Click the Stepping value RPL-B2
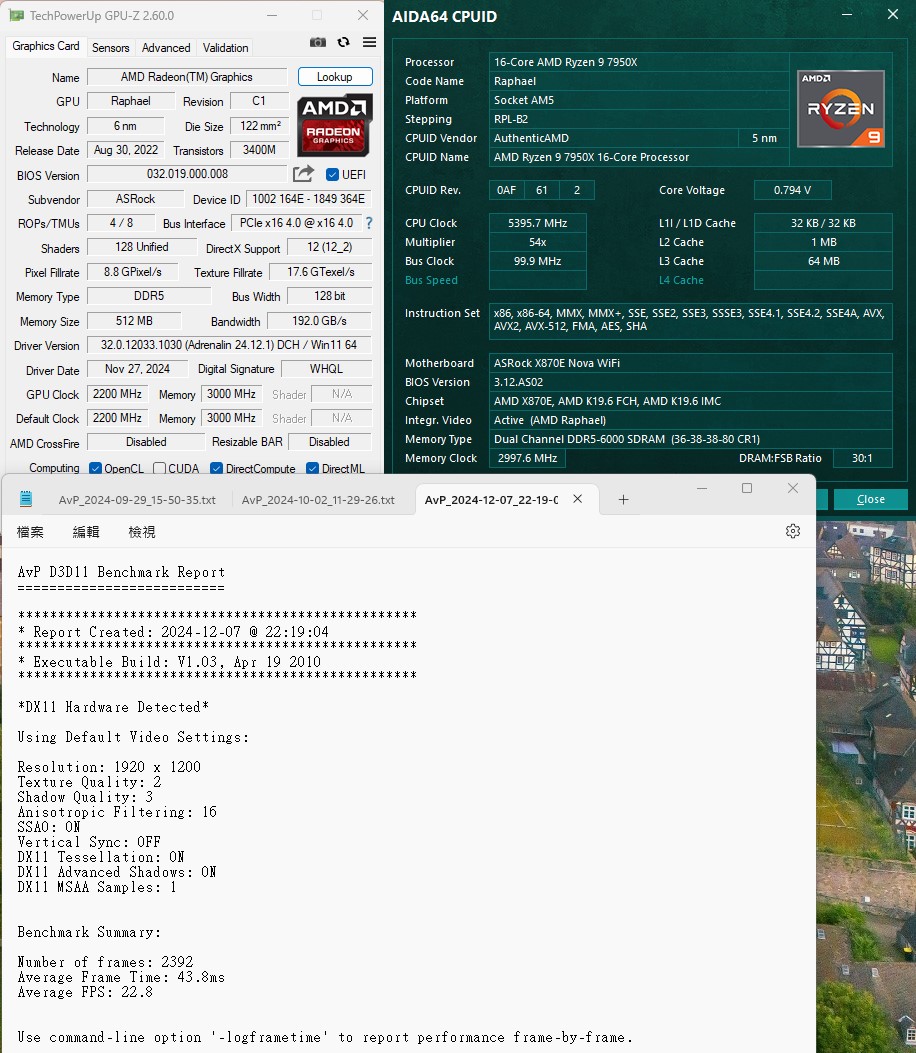Screen dimensions: 916x1053 coord(639,119)
